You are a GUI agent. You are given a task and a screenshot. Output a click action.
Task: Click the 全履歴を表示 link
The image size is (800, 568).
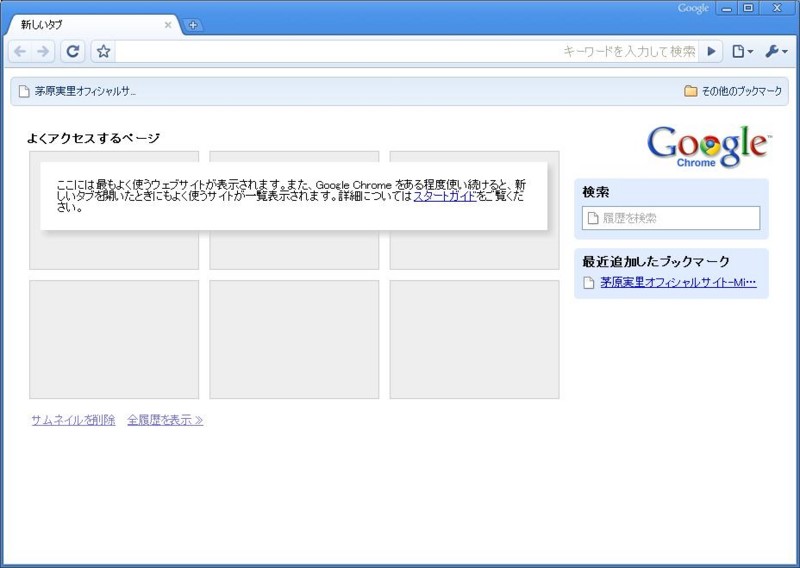[x=165, y=420]
